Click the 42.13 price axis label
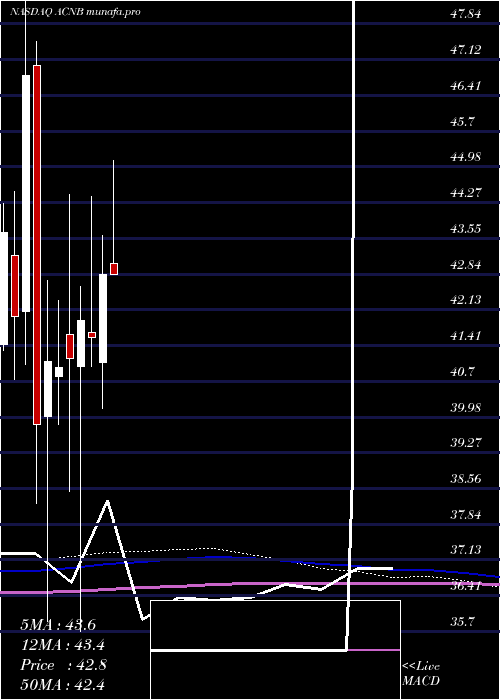This screenshot has height=700, width=500. [465, 300]
